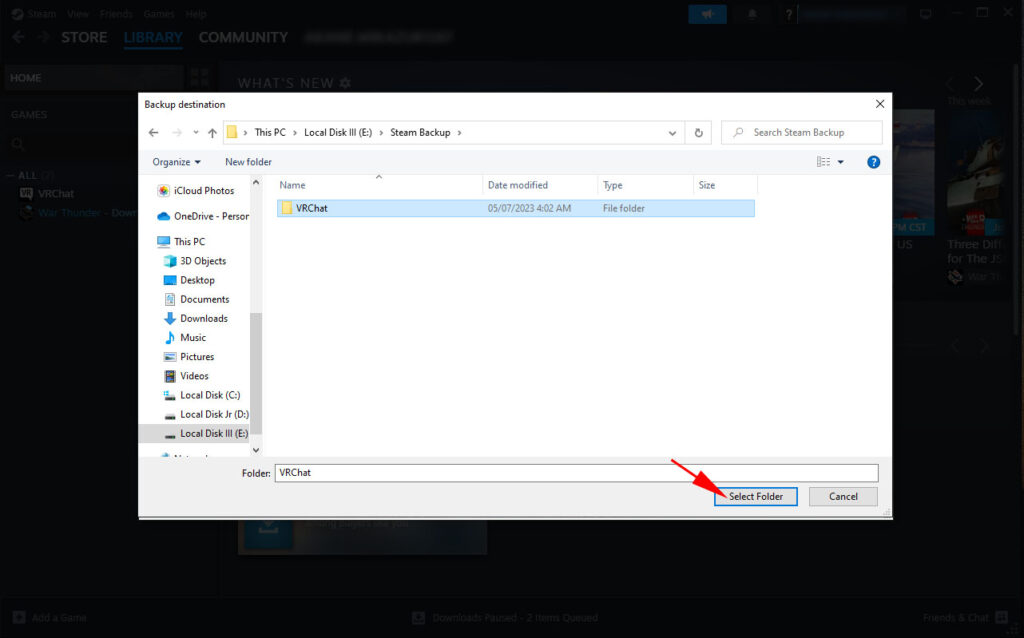Click the Search Steam Backup field
The height and width of the screenshot is (638, 1024).
point(802,133)
